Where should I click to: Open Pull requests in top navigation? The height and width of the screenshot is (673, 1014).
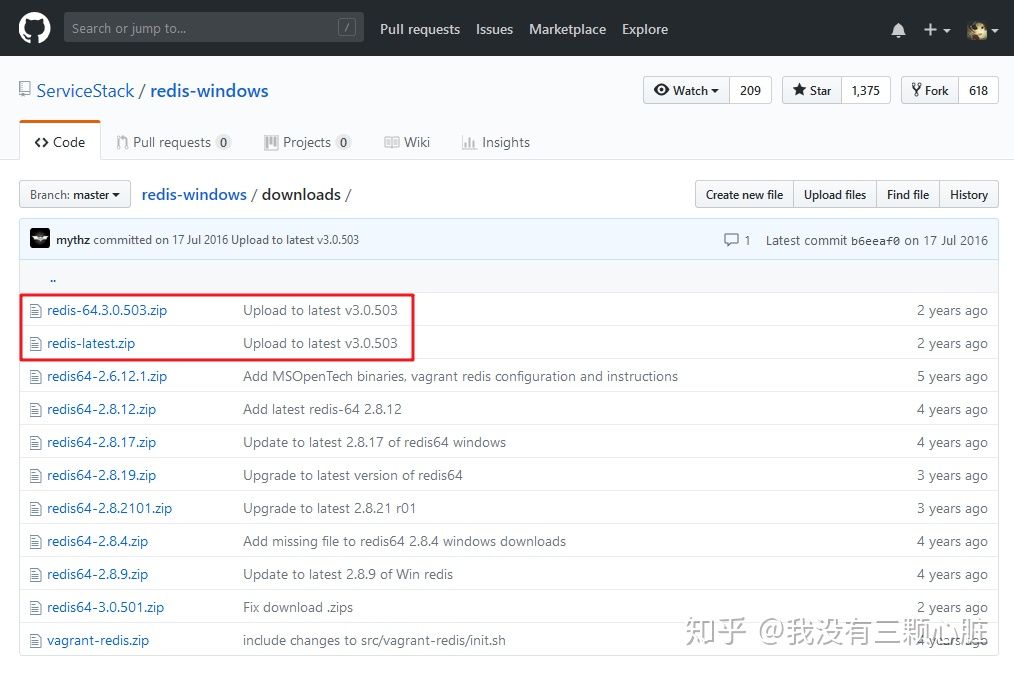[420, 29]
